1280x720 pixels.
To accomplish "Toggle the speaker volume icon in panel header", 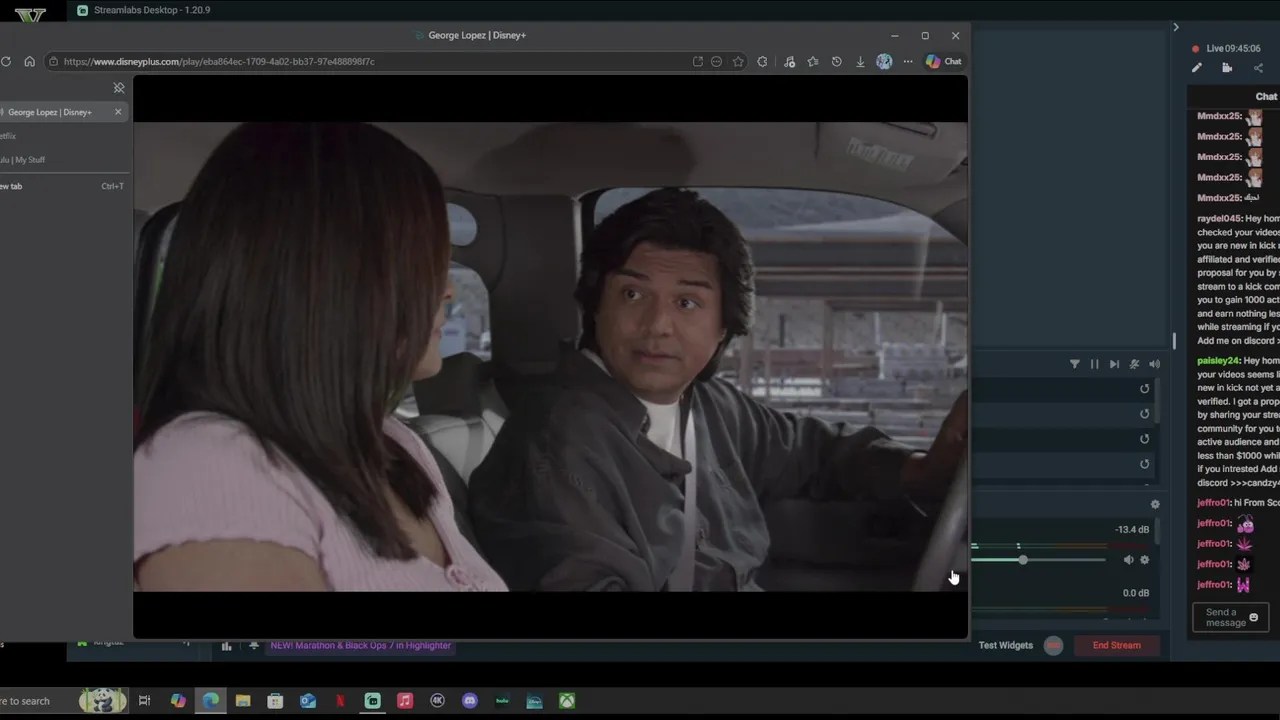I will (x=1154, y=364).
